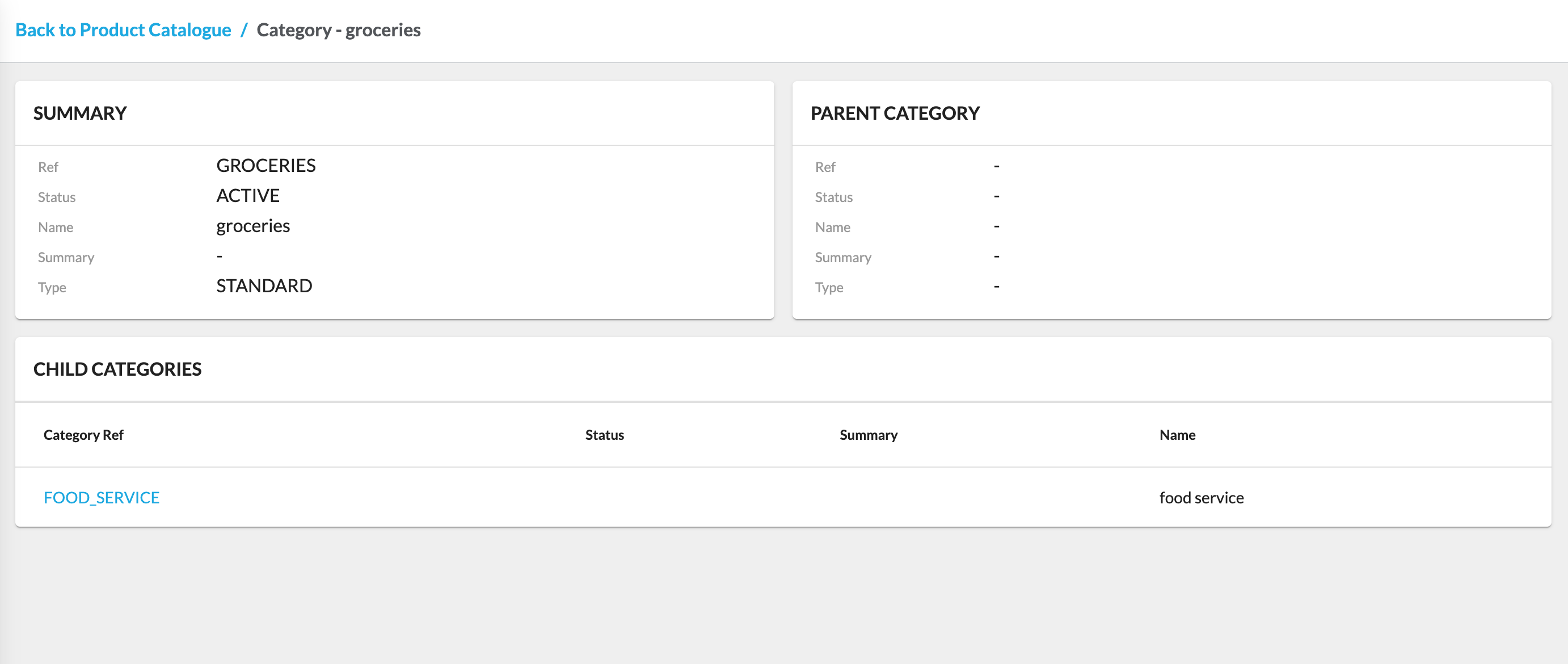
Task: Click the Status column header in table
Action: coord(604,435)
